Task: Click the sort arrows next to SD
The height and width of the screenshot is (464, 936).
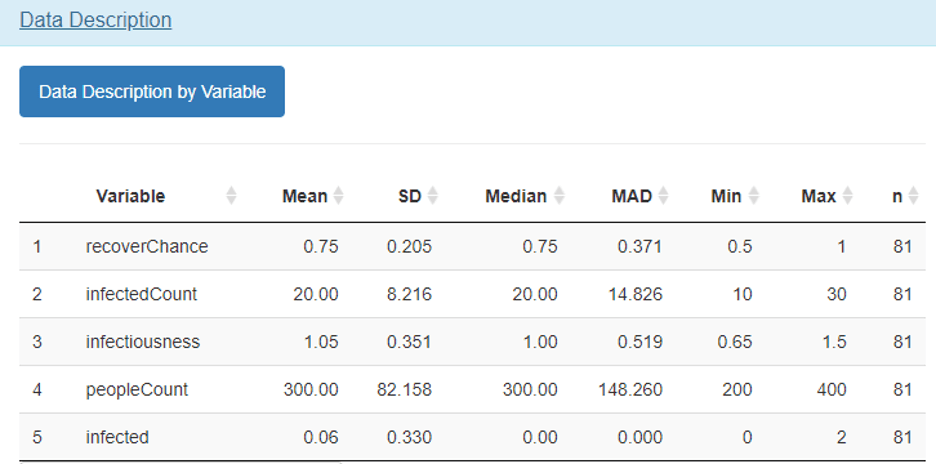Action: (x=432, y=196)
